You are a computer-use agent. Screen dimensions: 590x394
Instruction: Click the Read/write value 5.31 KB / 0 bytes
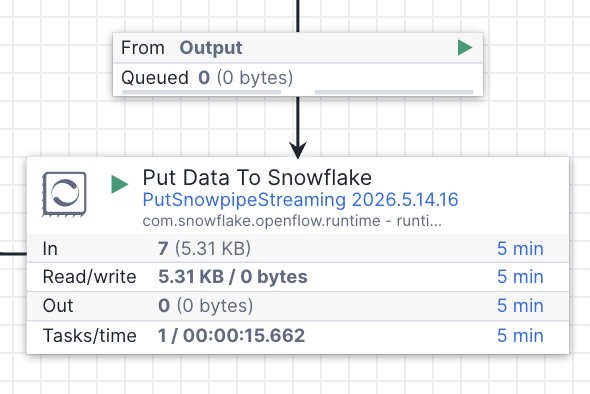[x=233, y=277]
